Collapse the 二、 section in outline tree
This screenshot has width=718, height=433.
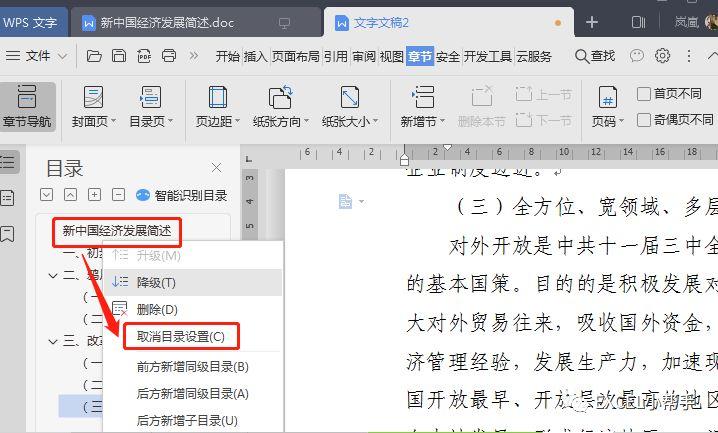click(x=54, y=274)
